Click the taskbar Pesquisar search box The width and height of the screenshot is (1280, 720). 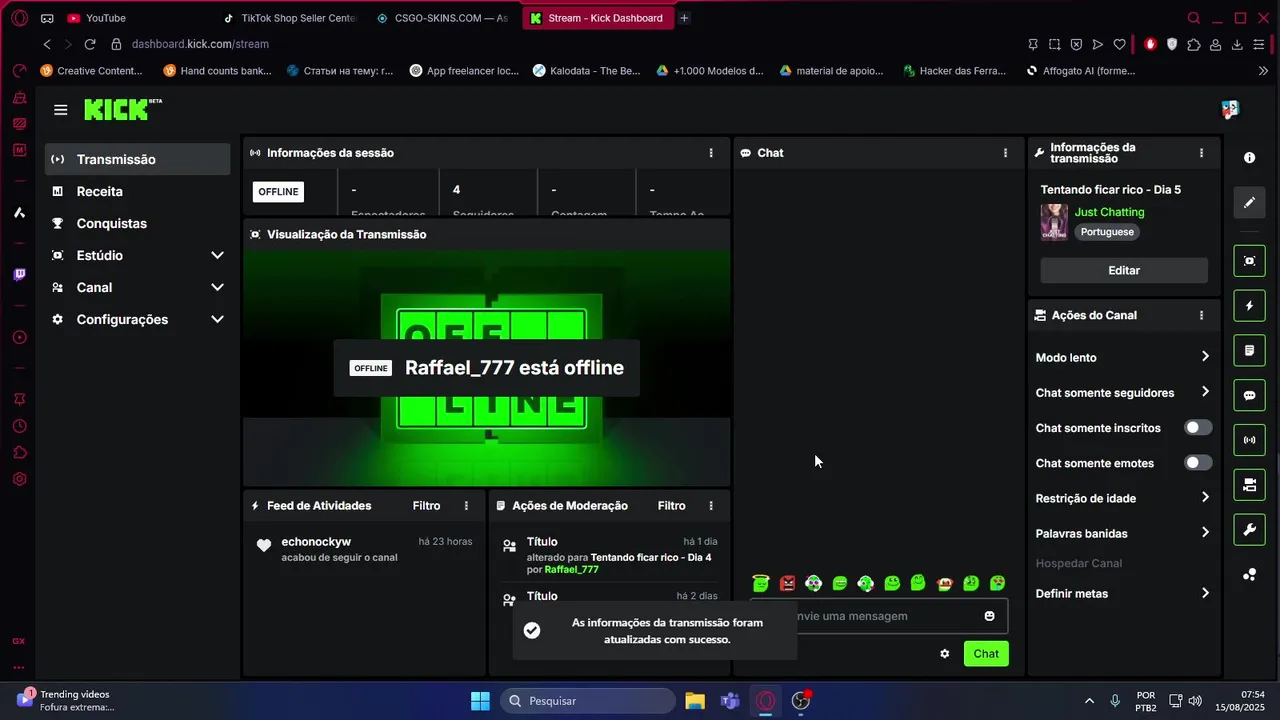tap(588, 701)
